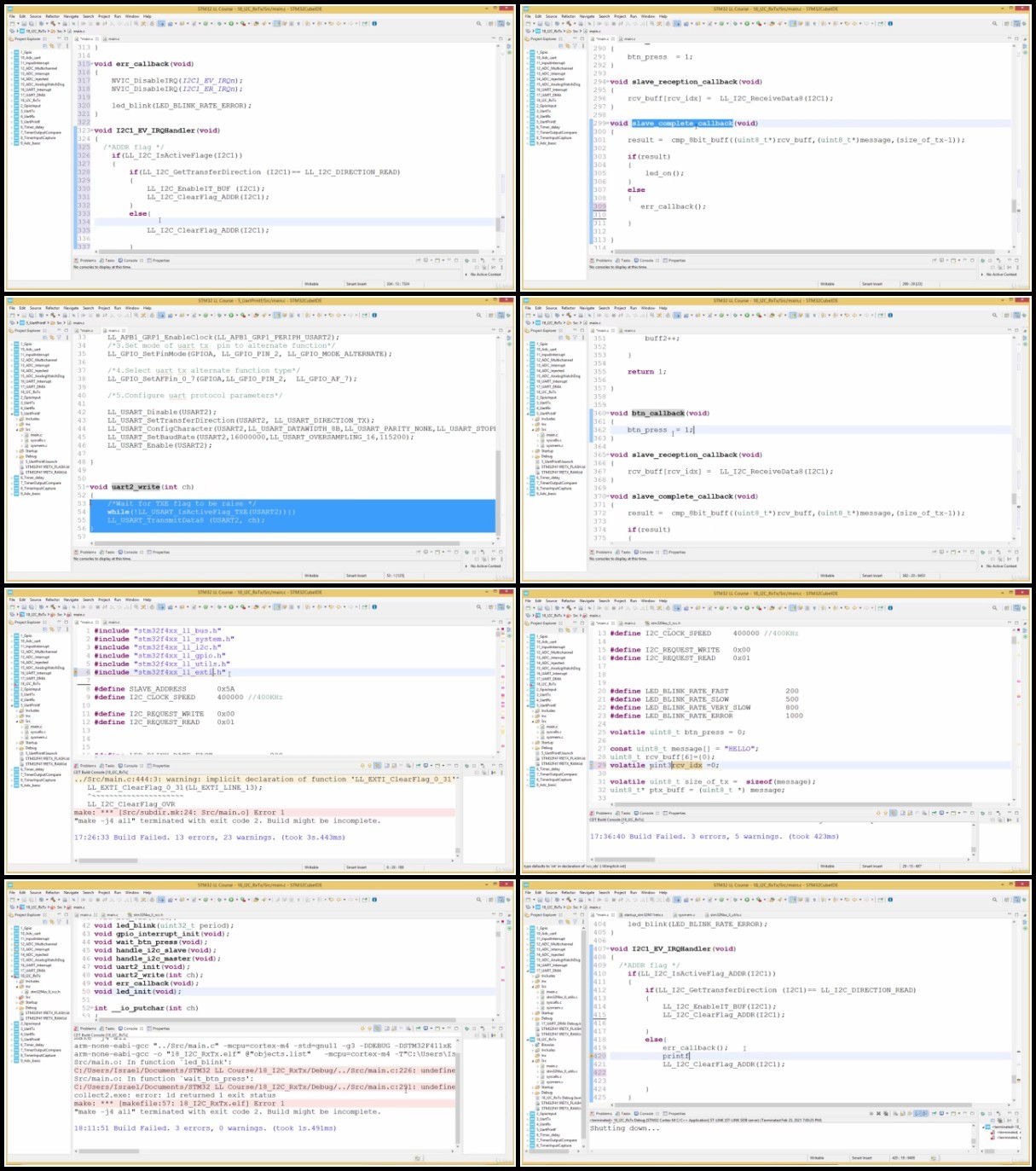Viewport: 1036px width, 1171px height.
Task: Open Refactor menu in the btn_callback window
Action: pos(568,308)
